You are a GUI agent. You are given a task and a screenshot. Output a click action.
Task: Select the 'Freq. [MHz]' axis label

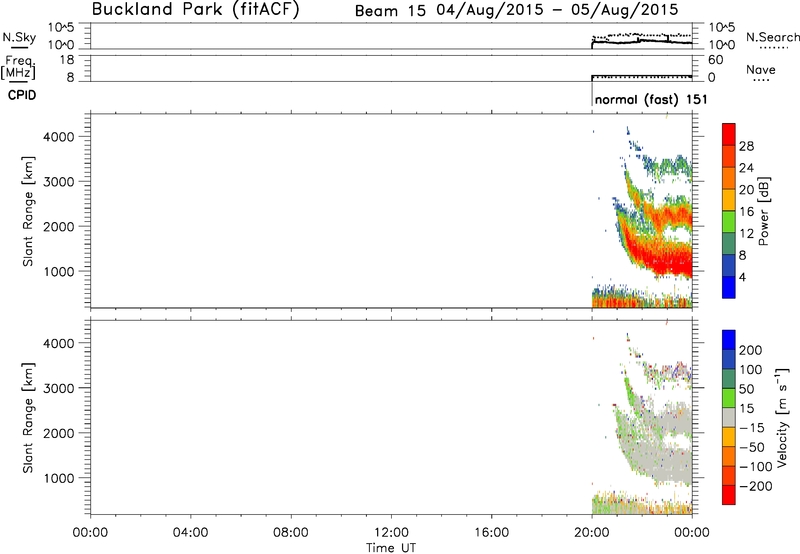pos(18,67)
